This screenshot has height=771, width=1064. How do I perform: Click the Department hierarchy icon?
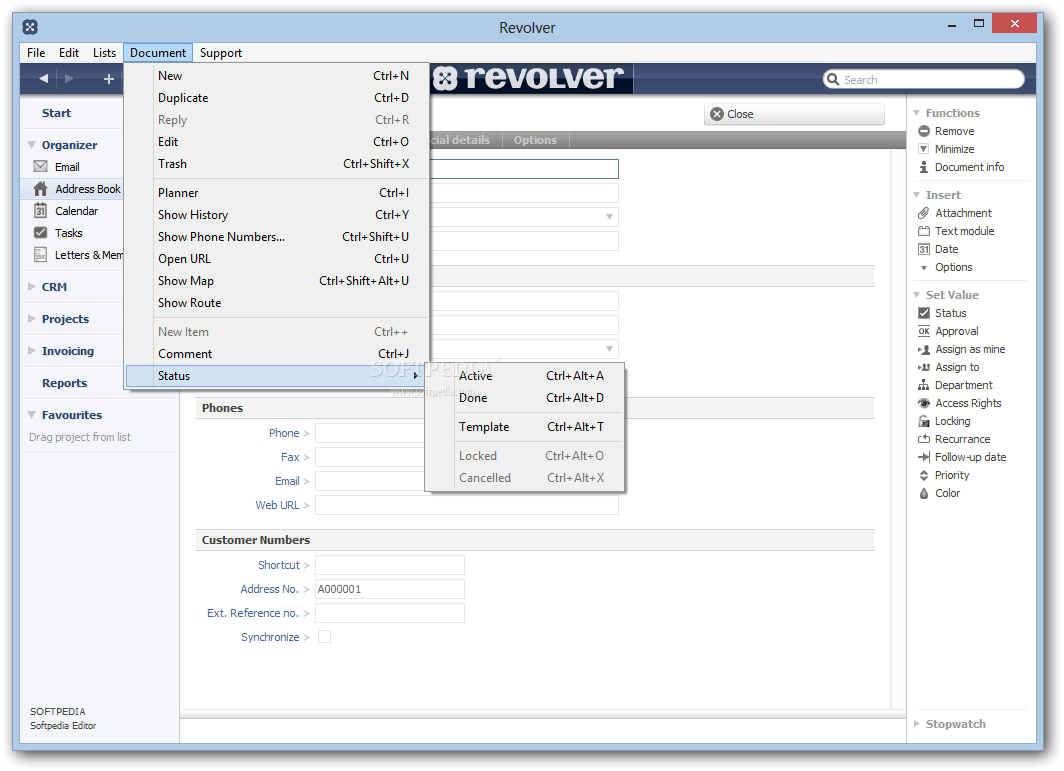pos(924,385)
